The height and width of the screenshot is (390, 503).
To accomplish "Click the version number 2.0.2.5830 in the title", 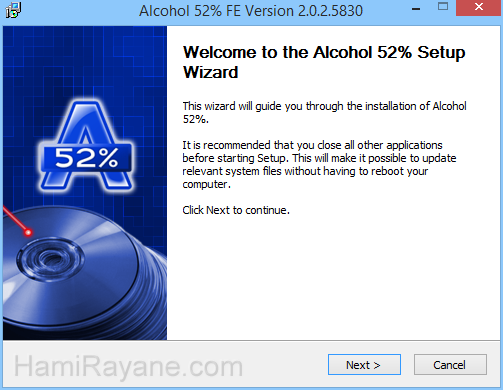I will point(330,11).
